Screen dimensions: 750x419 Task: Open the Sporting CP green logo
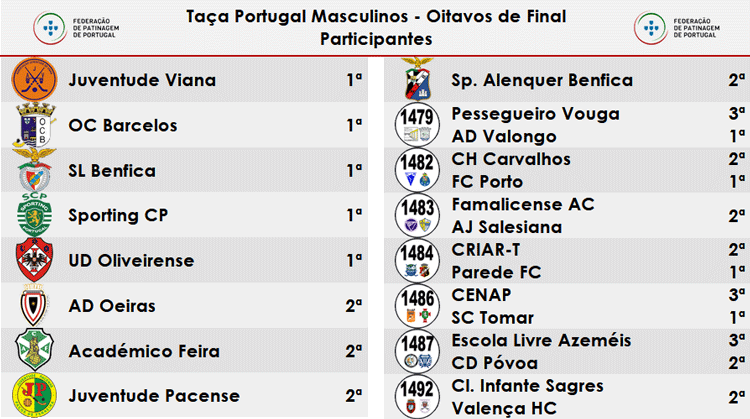click(34, 214)
